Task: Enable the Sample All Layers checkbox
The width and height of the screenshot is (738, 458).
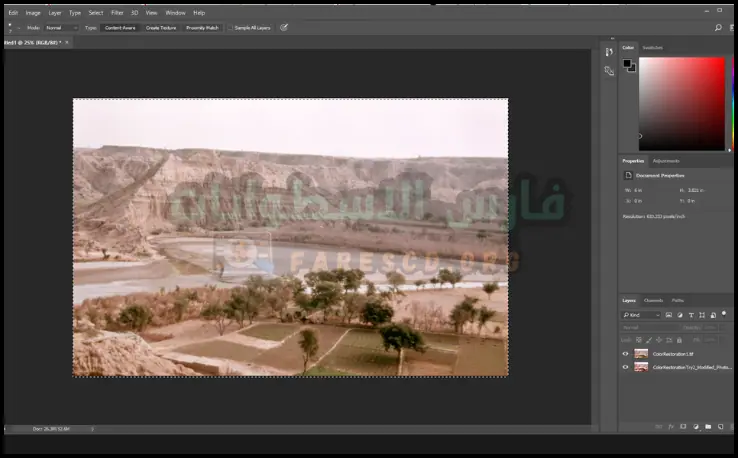Action: point(232,28)
